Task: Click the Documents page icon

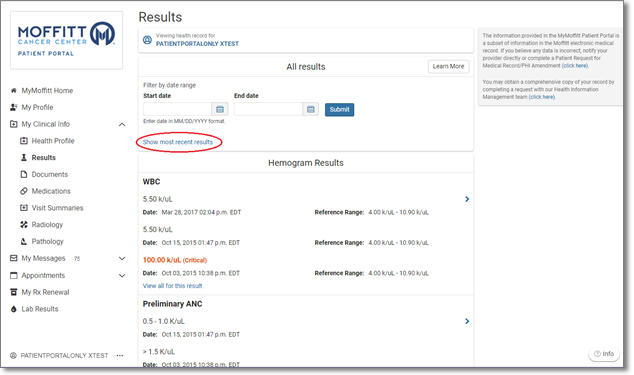Action: [x=24, y=174]
